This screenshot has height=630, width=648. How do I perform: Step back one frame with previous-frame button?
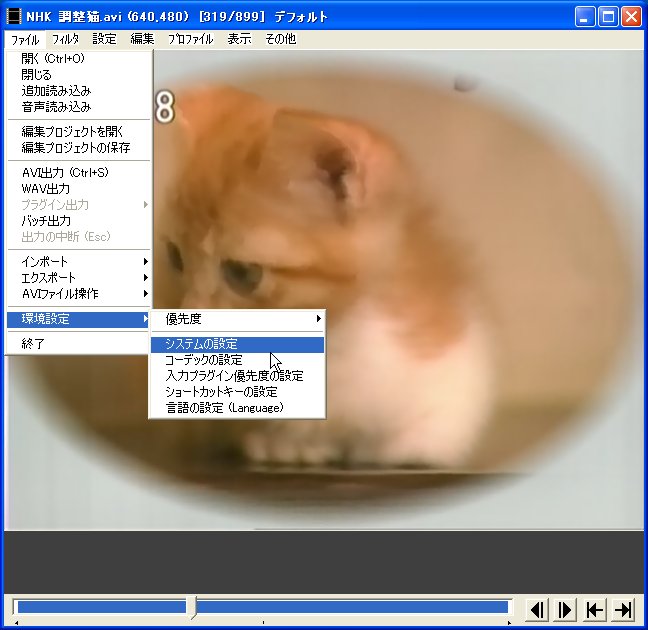pyautogui.click(x=538, y=610)
